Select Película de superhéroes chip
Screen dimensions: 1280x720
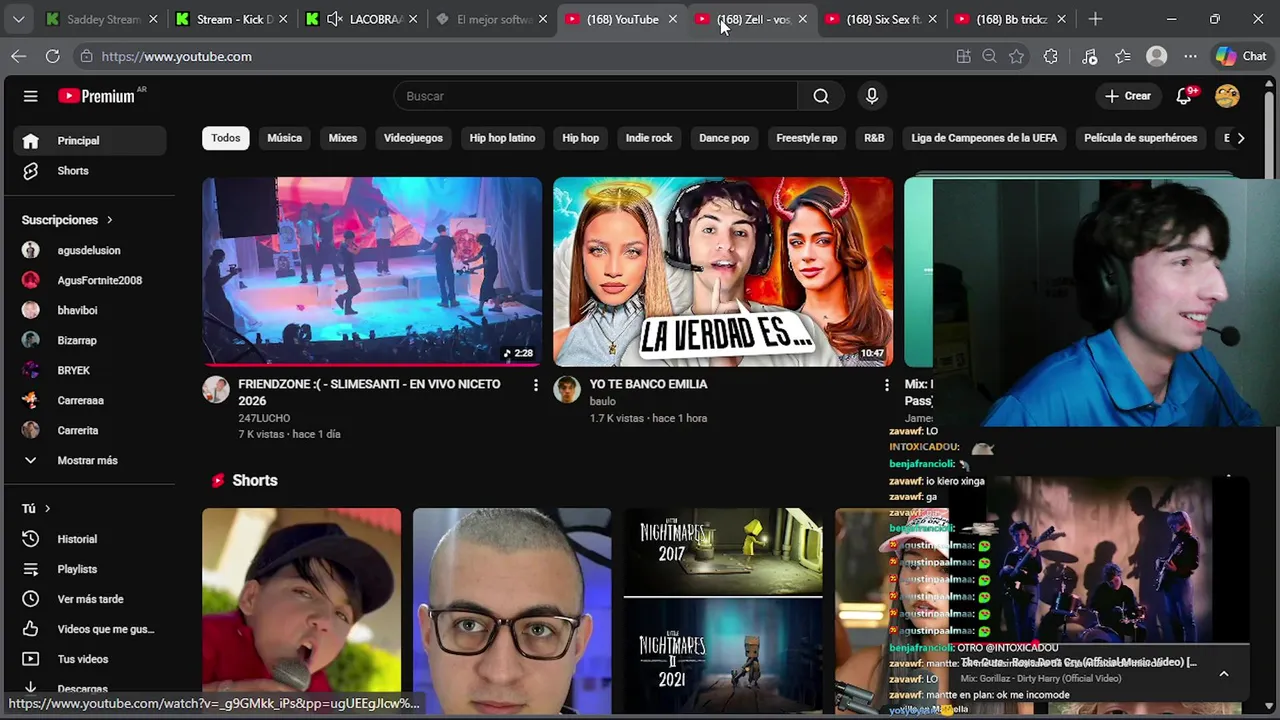pyautogui.click(x=1140, y=138)
